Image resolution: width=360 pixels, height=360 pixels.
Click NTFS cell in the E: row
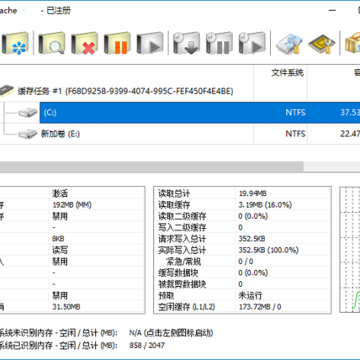coord(295,134)
